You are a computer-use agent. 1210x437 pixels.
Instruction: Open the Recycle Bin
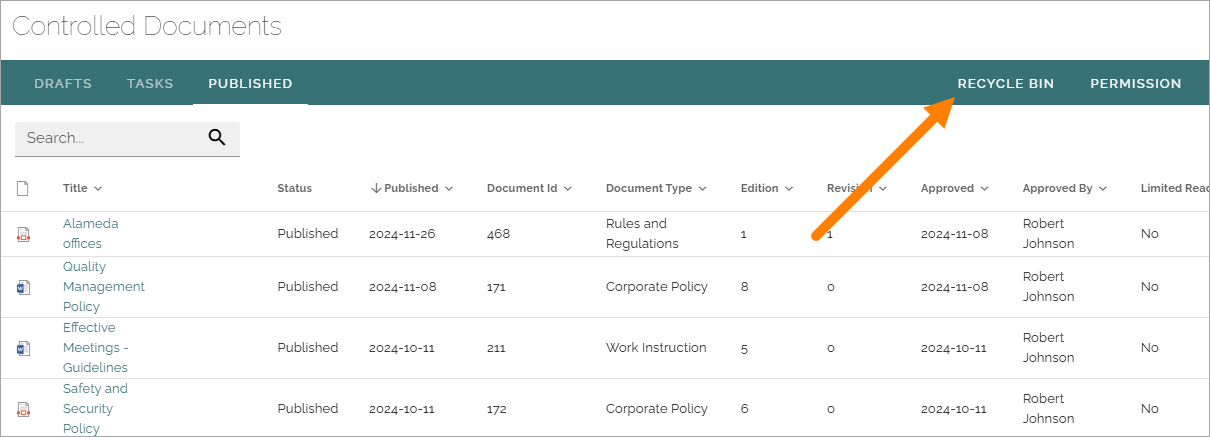pos(1006,84)
